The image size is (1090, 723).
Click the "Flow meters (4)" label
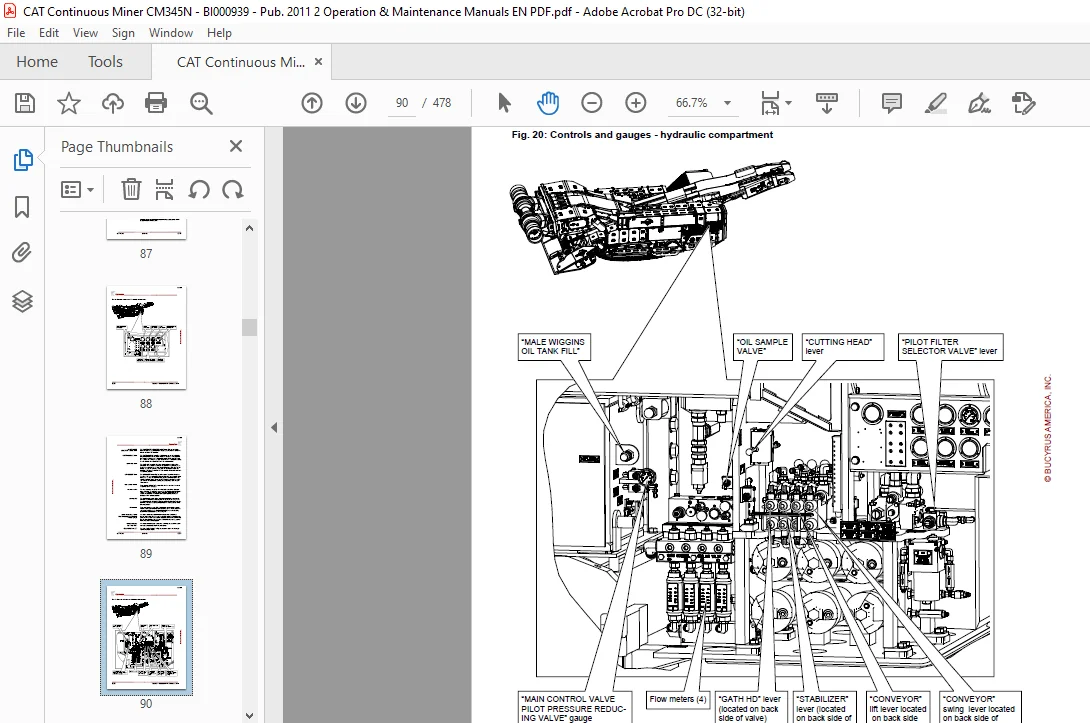click(x=678, y=699)
